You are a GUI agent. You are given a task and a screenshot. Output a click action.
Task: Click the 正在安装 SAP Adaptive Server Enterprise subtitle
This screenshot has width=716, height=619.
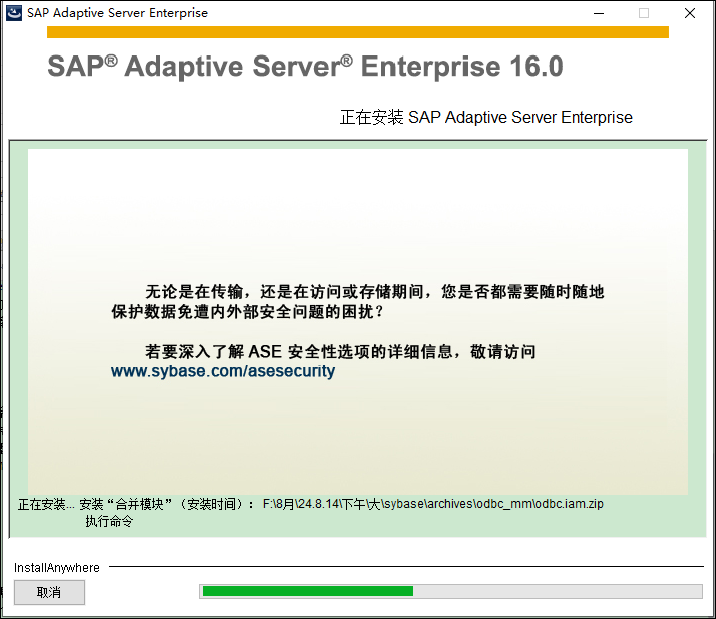click(486, 118)
